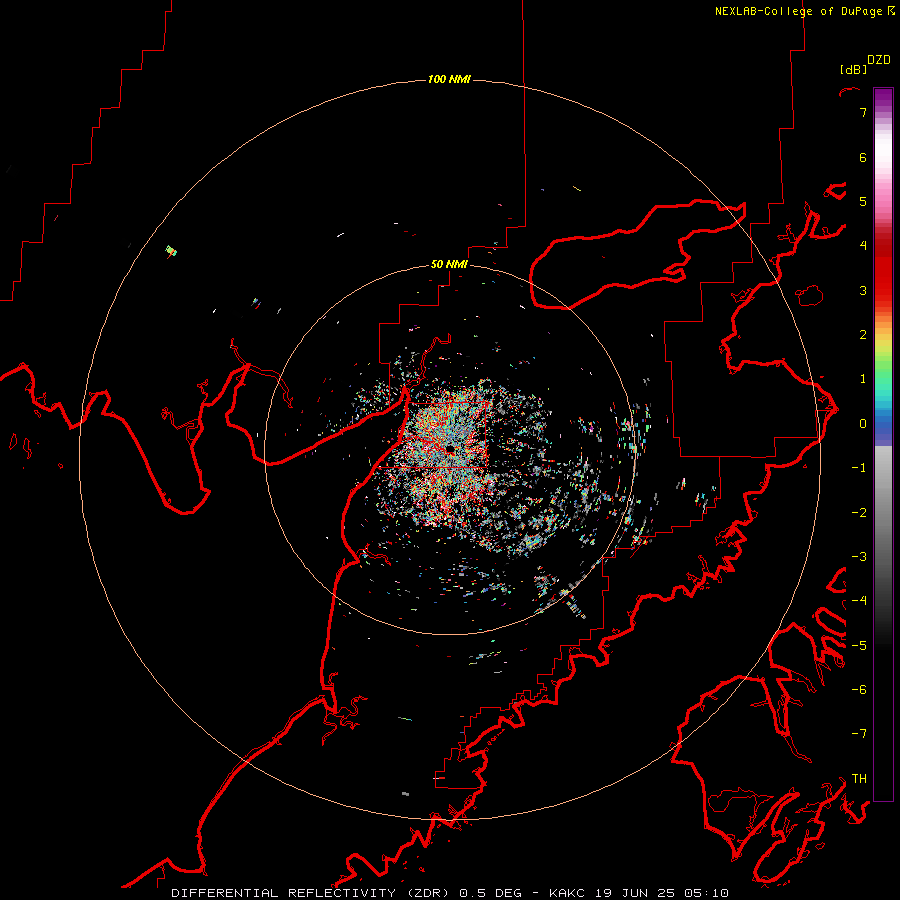Click the DZD product label above color bar
Viewport: 900px width, 900px height.
tap(879, 60)
